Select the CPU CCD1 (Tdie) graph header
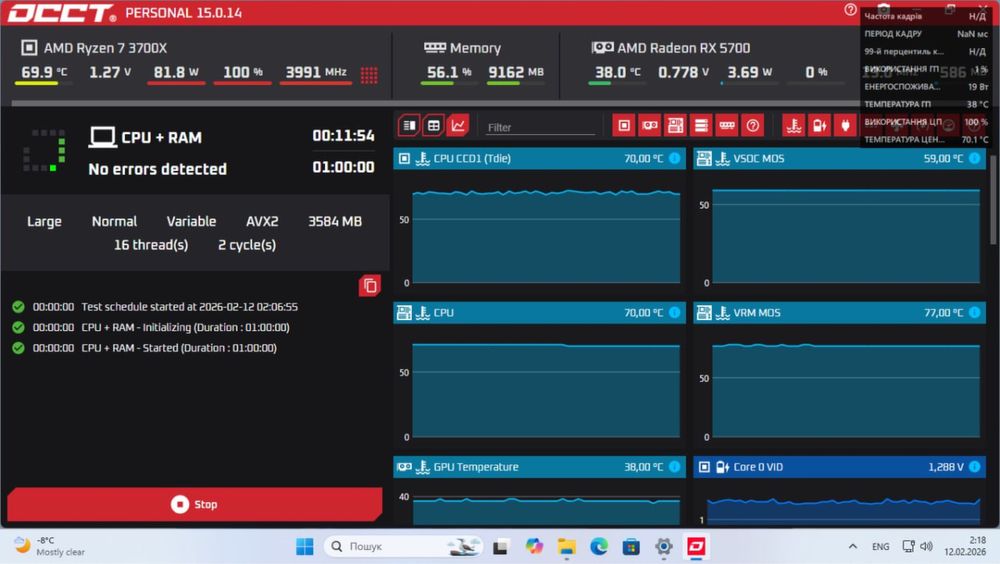 click(x=540, y=158)
